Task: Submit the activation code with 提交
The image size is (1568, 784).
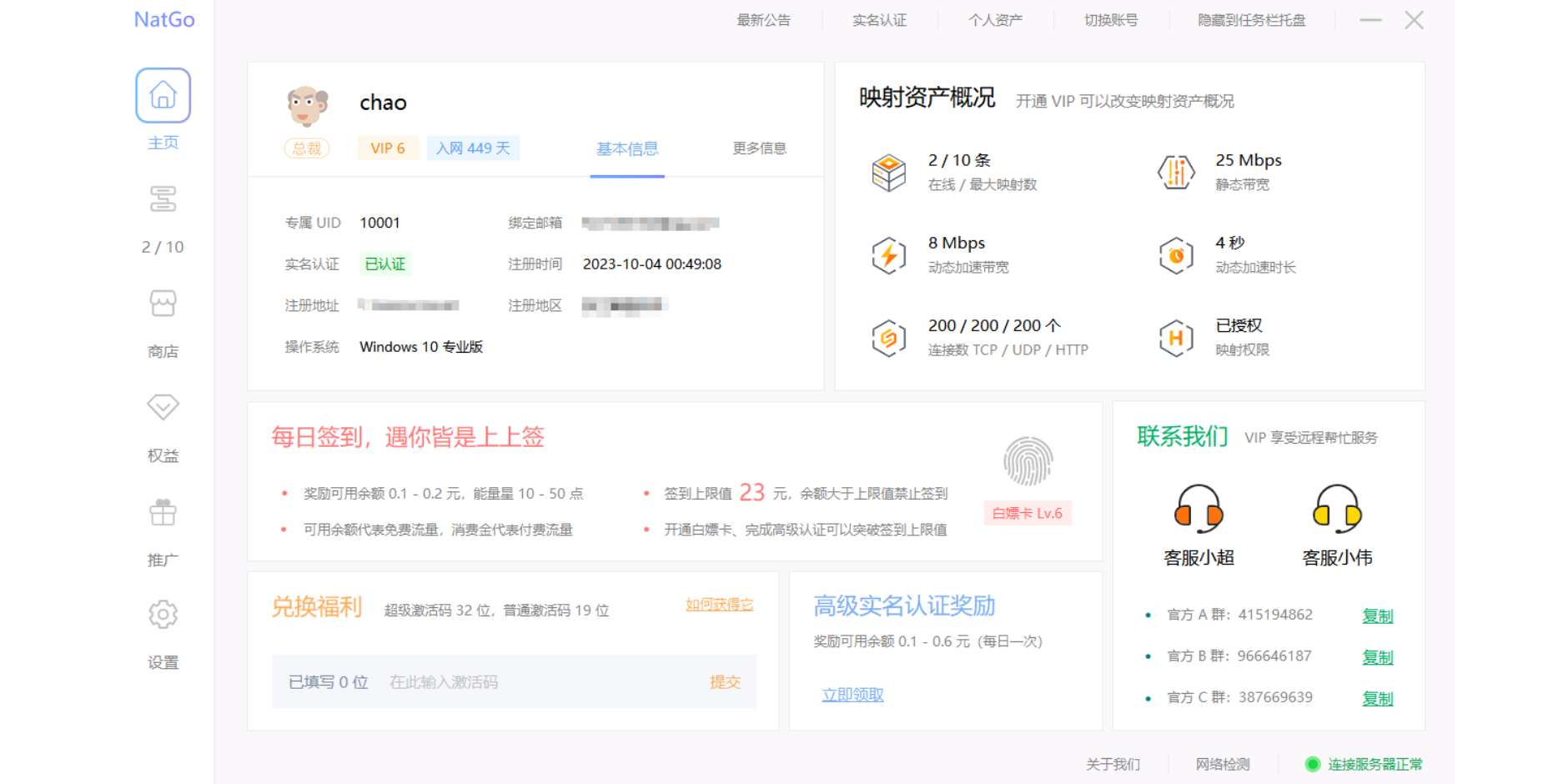Action: click(x=725, y=682)
